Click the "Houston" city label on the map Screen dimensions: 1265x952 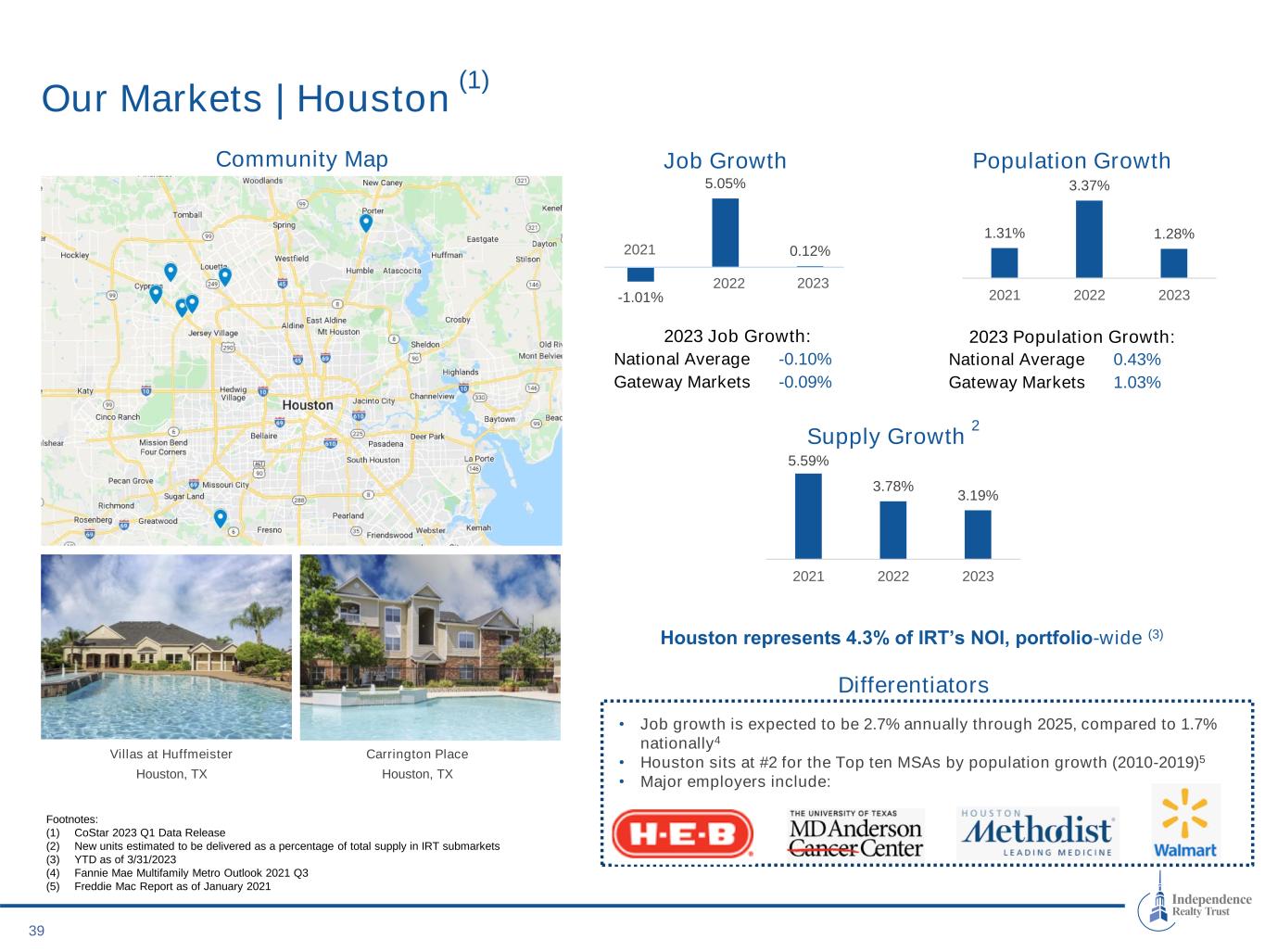pyautogui.click(x=307, y=405)
